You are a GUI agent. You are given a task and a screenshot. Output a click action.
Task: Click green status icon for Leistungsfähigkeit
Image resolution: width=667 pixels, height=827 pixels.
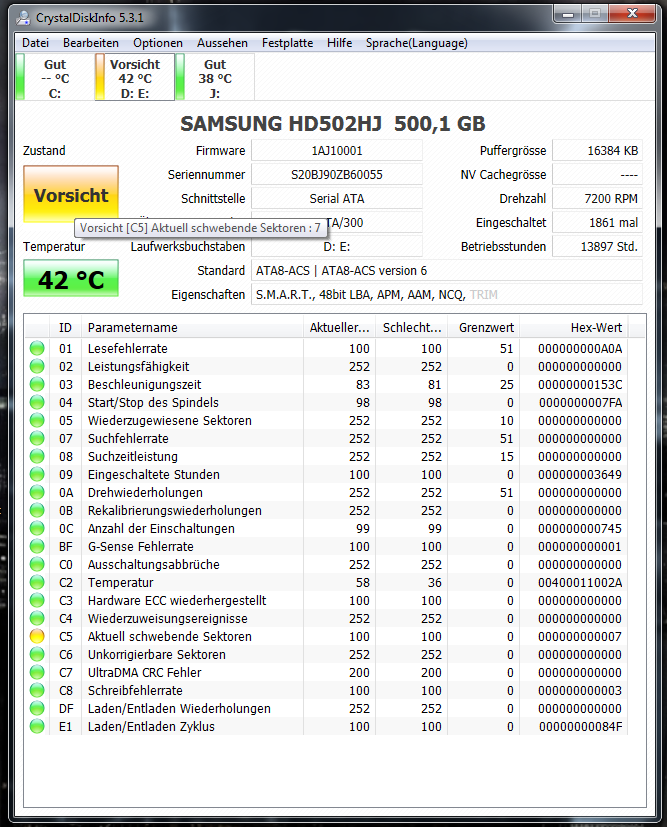point(37,367)
